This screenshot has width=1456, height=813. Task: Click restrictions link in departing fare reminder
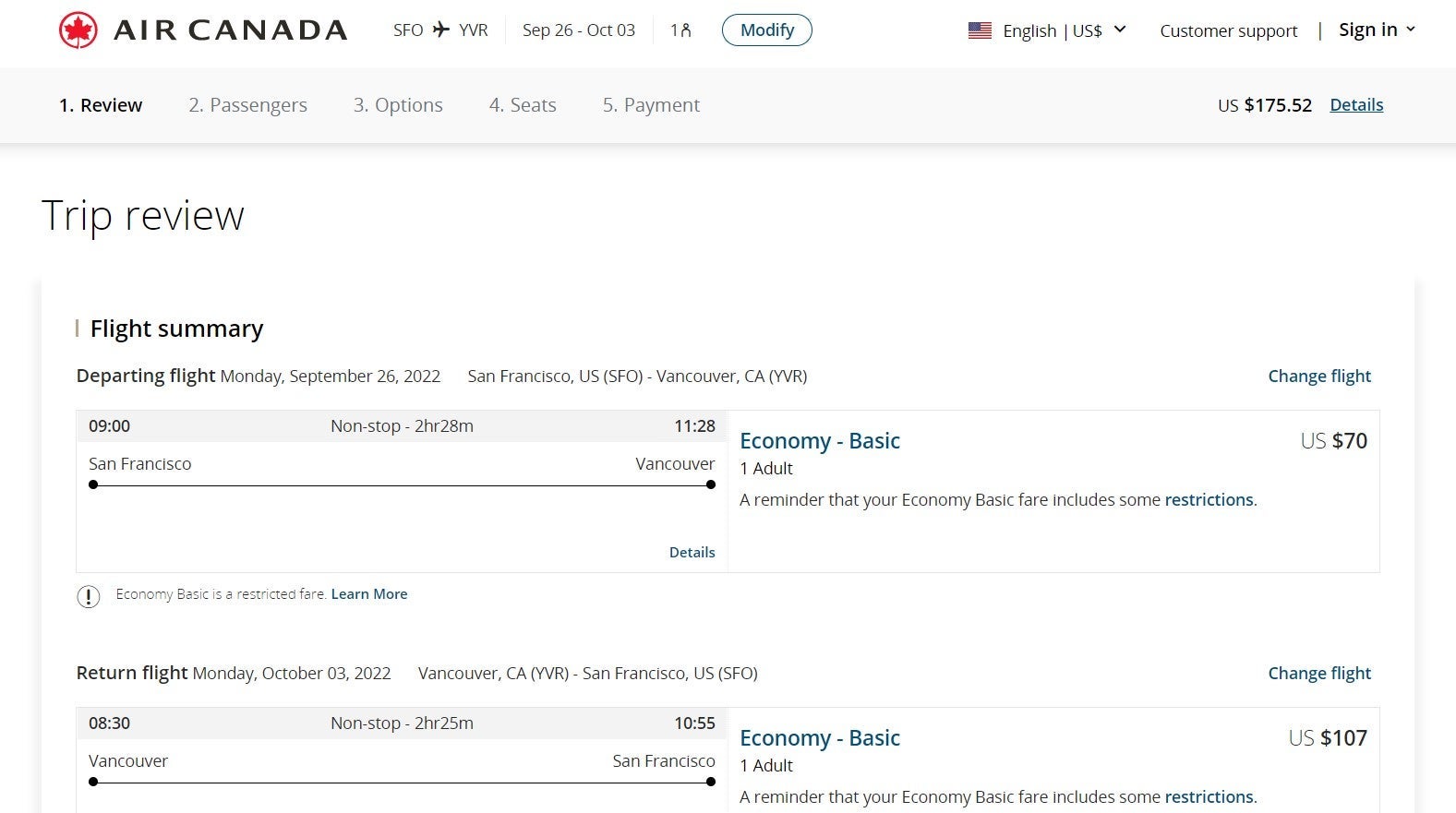pos(1209,500)
